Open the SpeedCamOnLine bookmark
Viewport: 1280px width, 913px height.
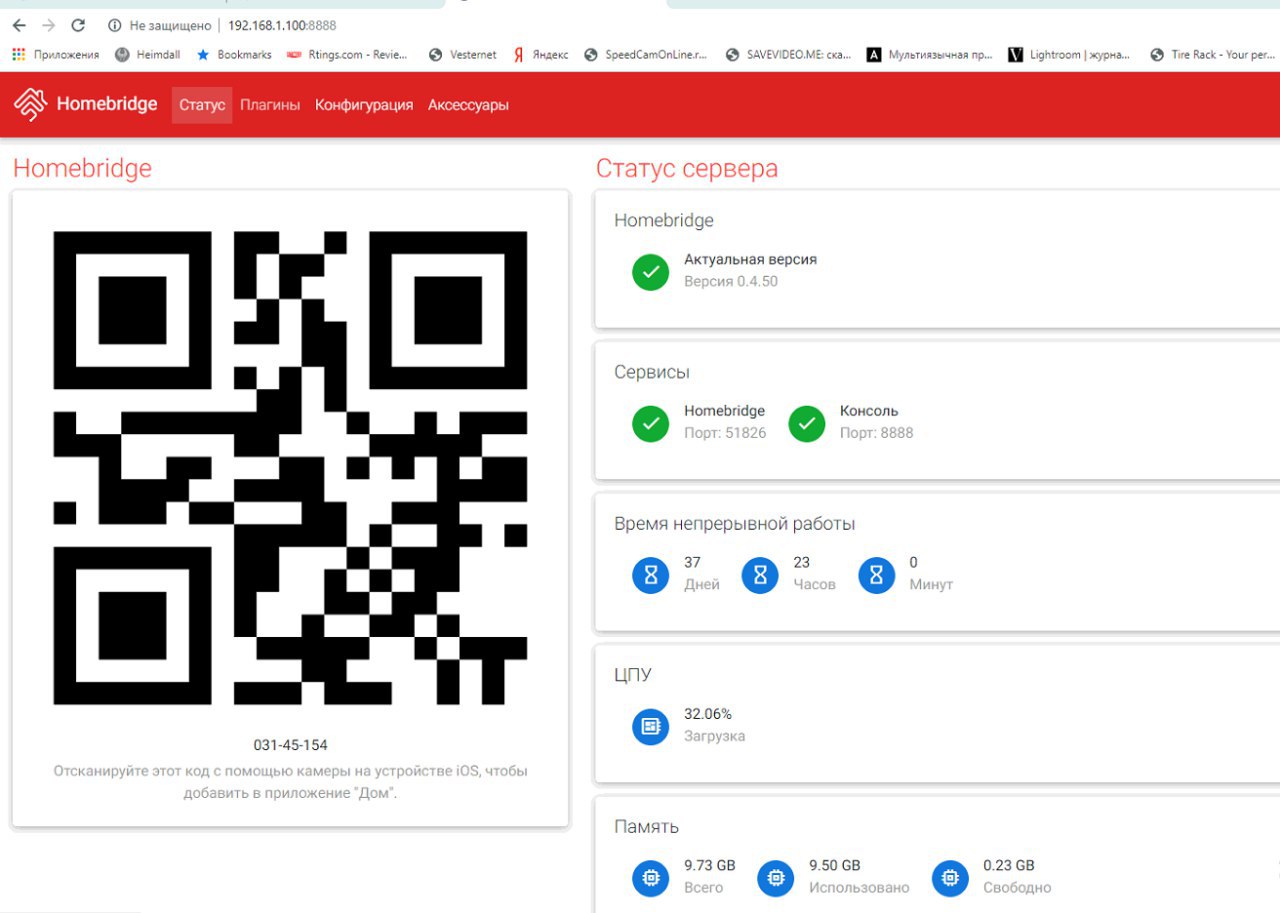point(646,55)
